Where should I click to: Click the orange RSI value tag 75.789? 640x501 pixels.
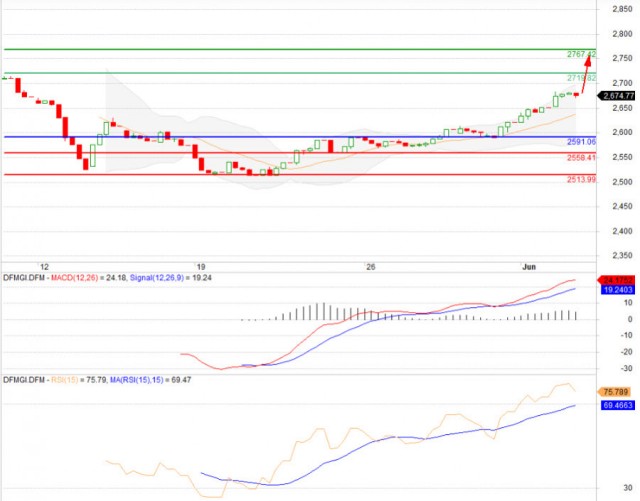pos(617,392)
